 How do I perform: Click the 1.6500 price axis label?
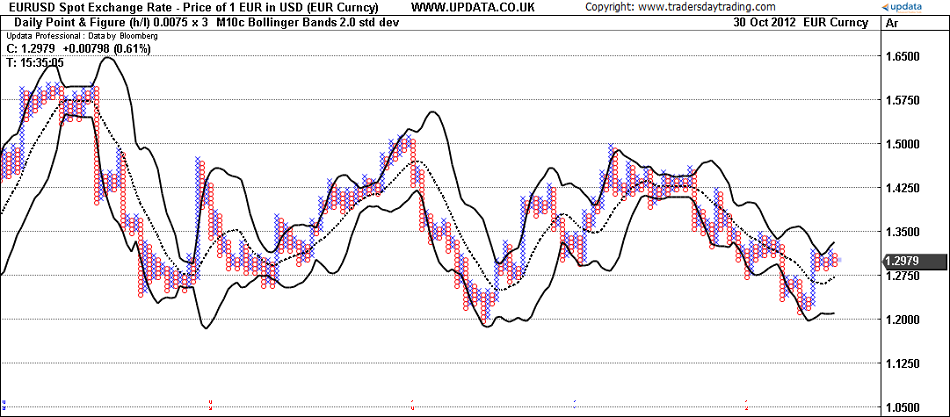[902, 57]
